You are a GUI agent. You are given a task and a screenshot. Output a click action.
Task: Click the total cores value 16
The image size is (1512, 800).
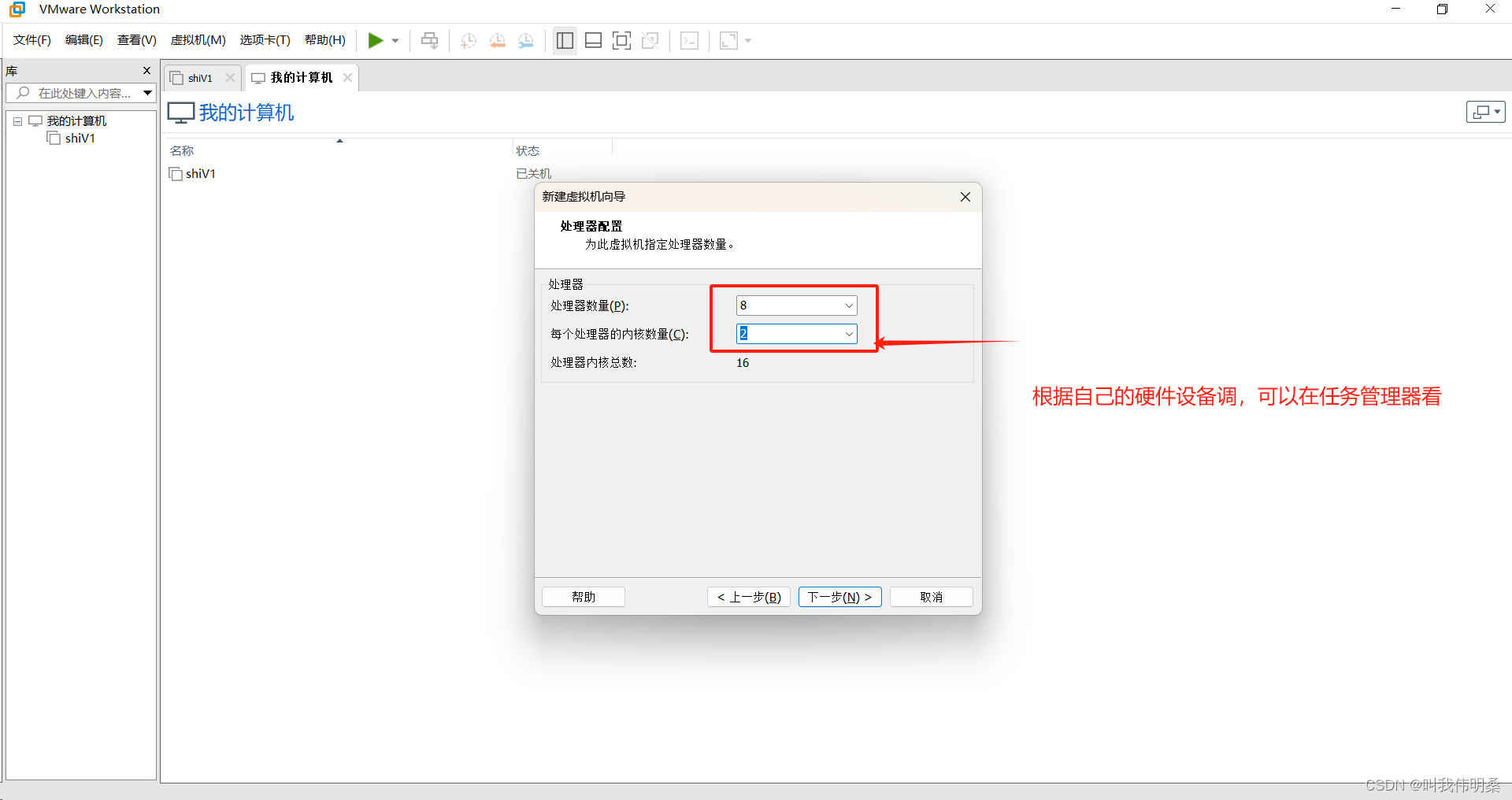click(x=743, y=363)
